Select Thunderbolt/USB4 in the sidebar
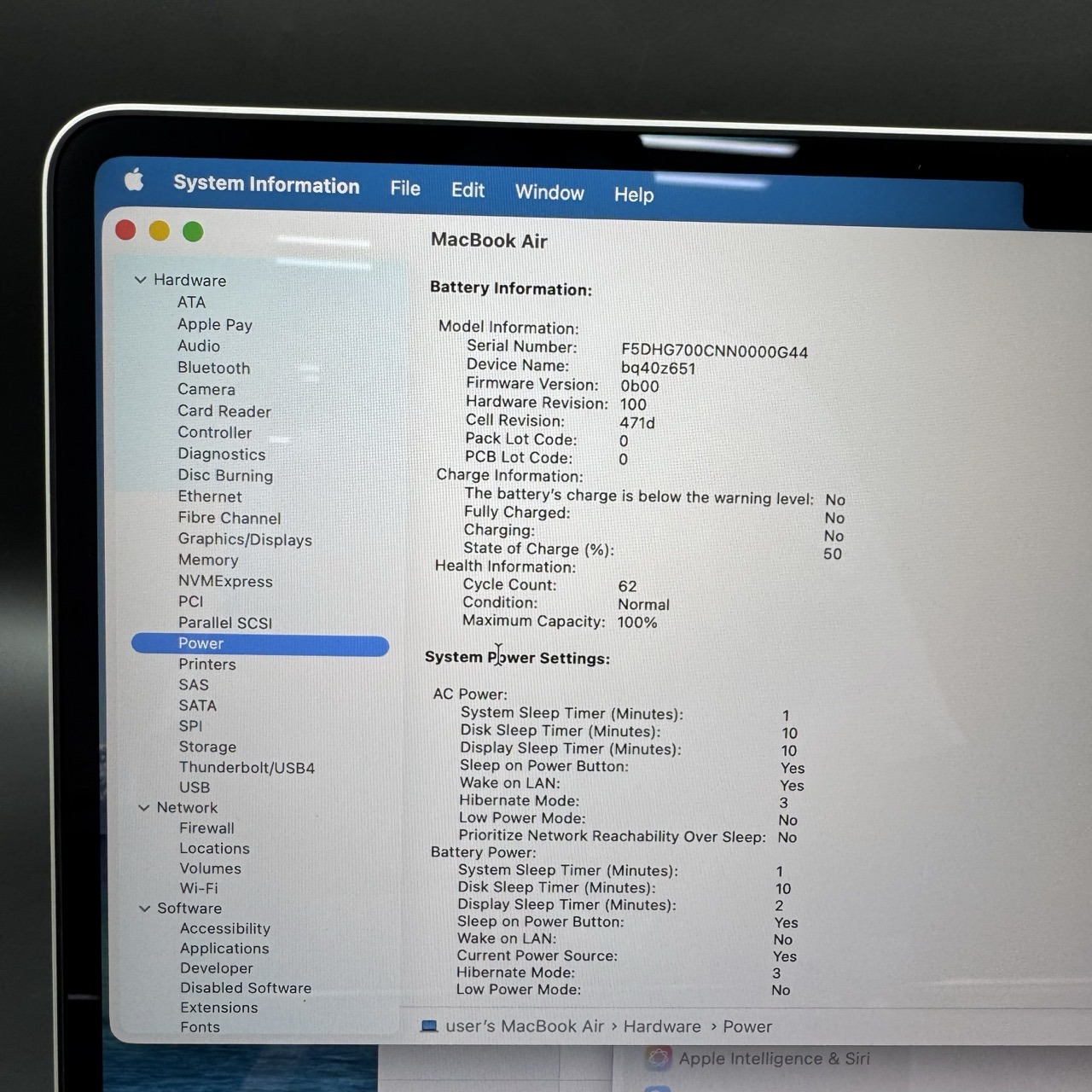The image size is (1092, 1092). pyautogui.click(x=247, y=768)
